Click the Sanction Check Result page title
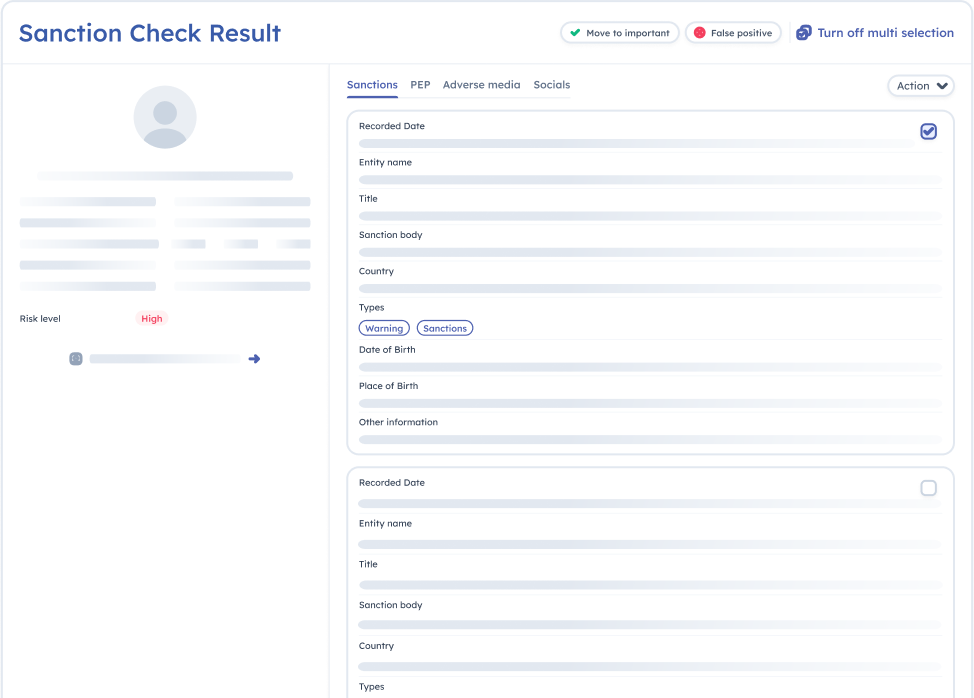Image resolution: width=974 pixels, height=698 pixels. (150, 33)
